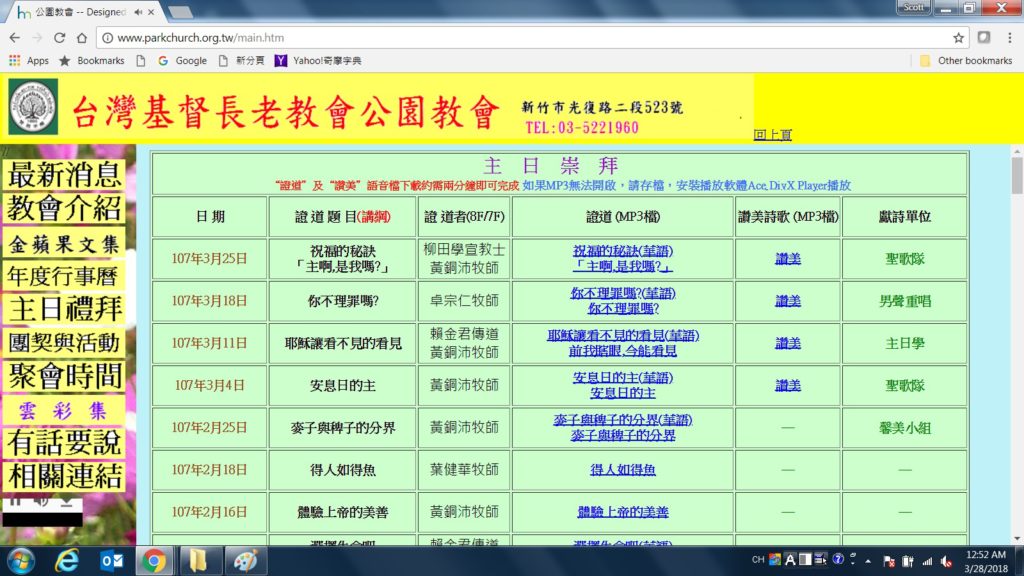
Task: Click 讚美 link for the 107年3月25日 row
Action: click(788, 259)
